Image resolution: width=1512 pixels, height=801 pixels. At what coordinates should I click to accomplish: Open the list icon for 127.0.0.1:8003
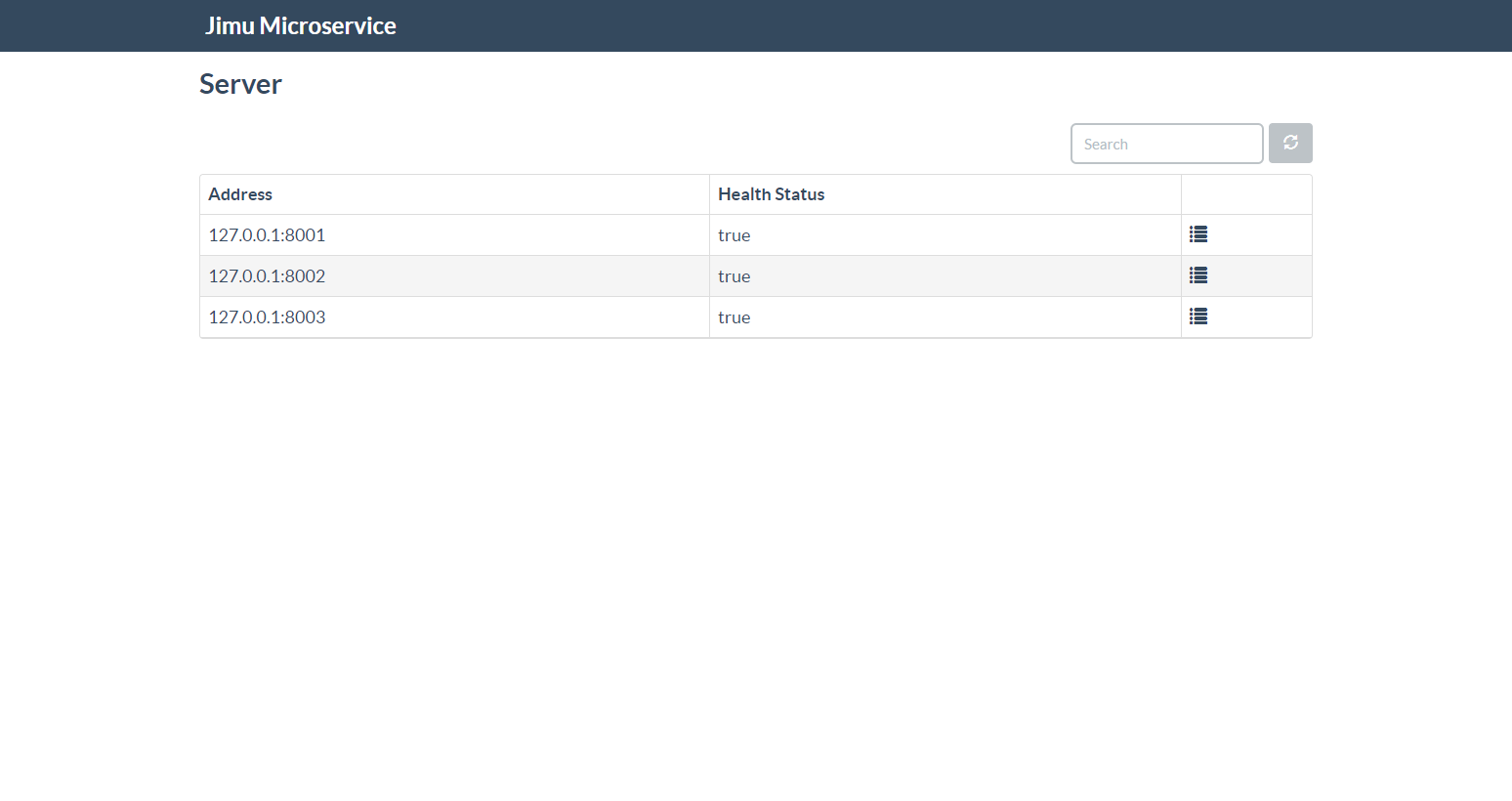(1198, 316)
